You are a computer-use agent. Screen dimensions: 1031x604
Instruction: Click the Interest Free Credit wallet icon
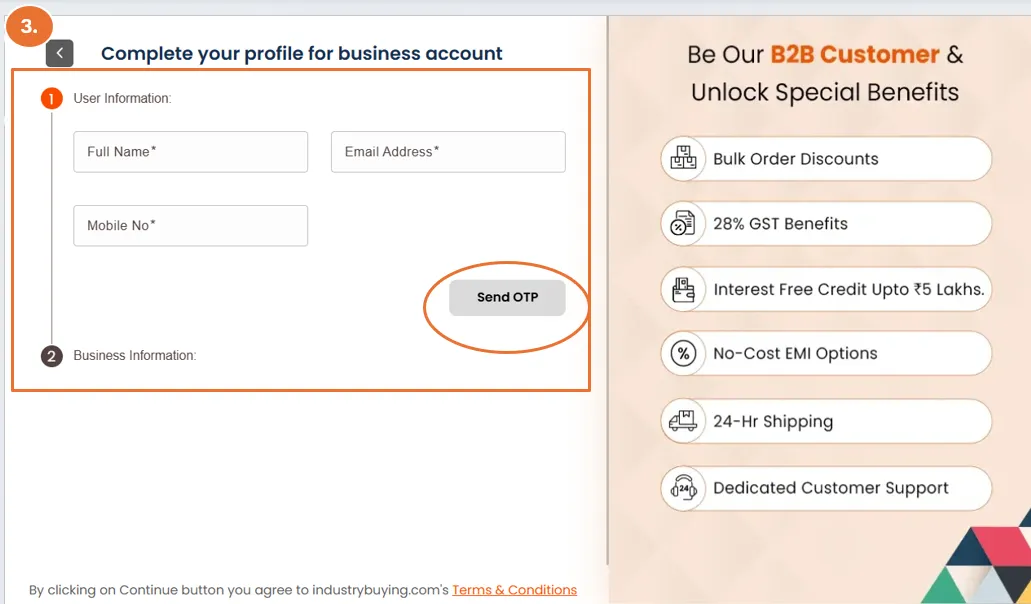[684, 290]
